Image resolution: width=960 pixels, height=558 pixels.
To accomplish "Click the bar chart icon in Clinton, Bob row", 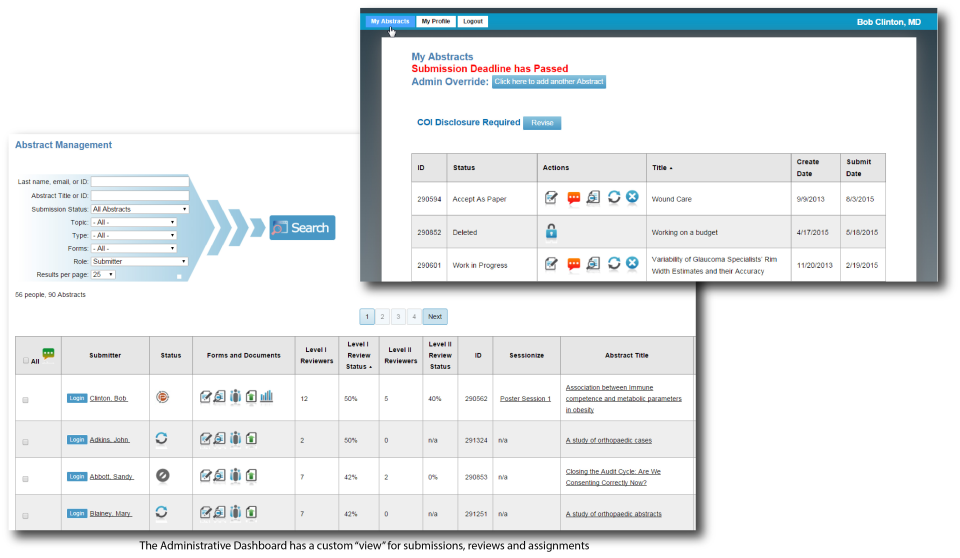I will point(266,397).
